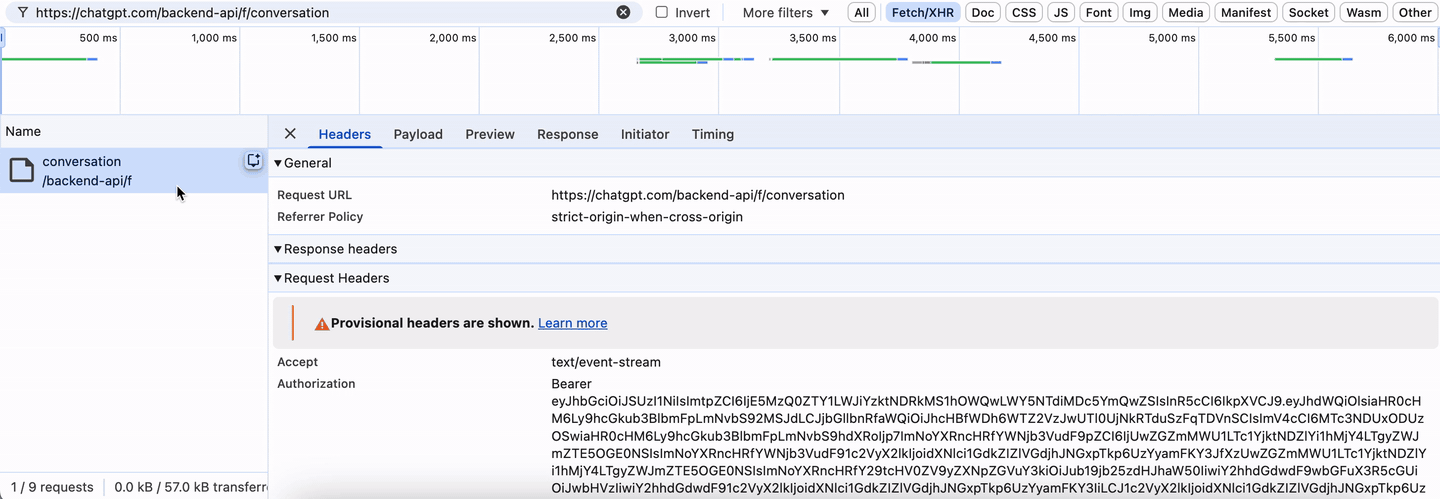
Task: Click the text/event-stream Accept value
Action: (x=606, y=362)
